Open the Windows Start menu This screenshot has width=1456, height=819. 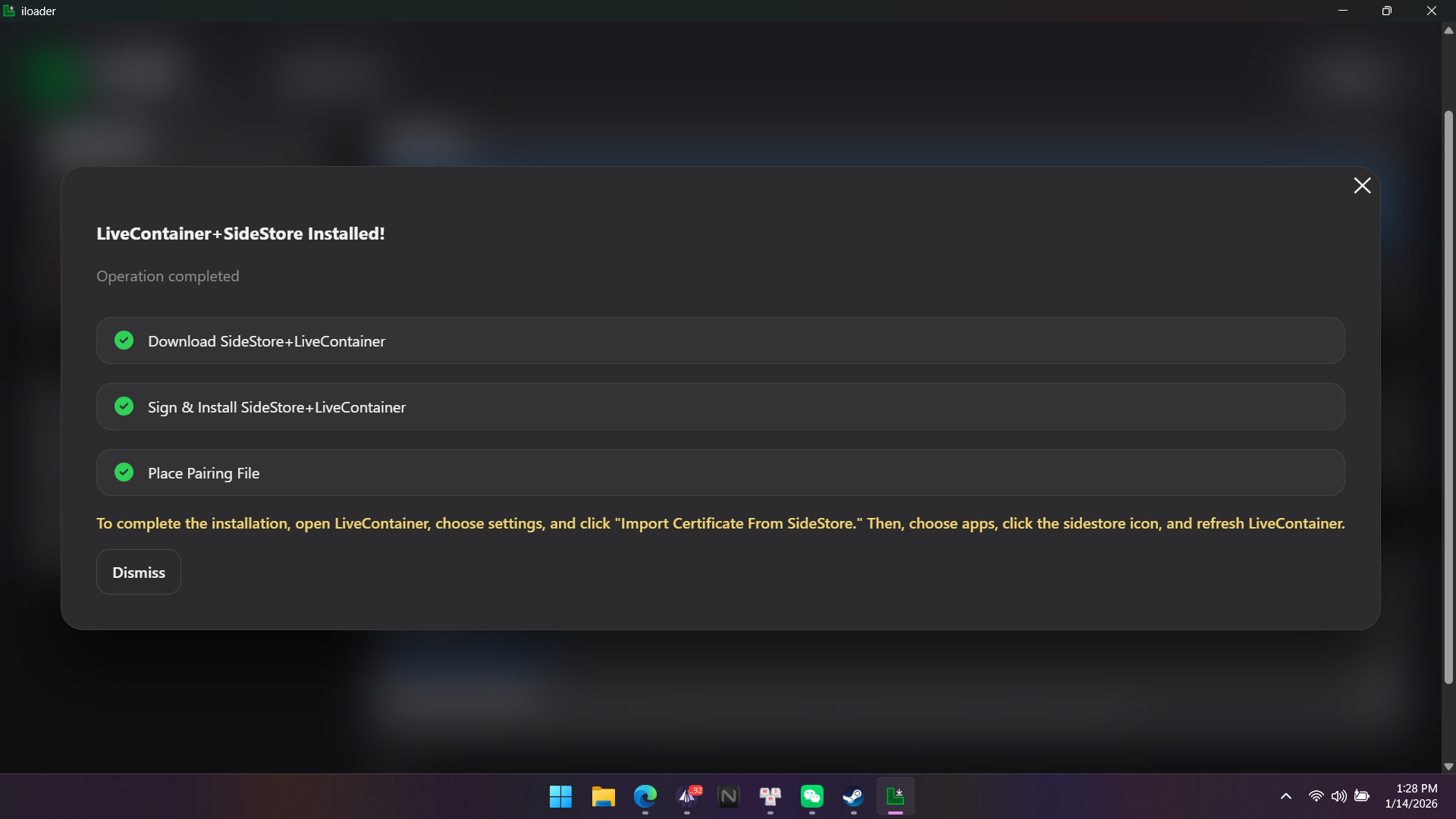pyautogui.click(x=560, y=796)
